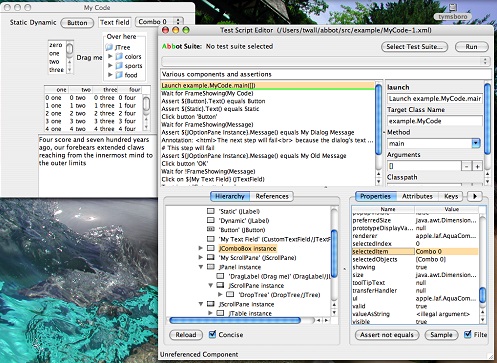497x363 pixels.
Task: Click the properties table vertical scrollbar thumb
Action: pyautogui.click(x=482, y=295)
